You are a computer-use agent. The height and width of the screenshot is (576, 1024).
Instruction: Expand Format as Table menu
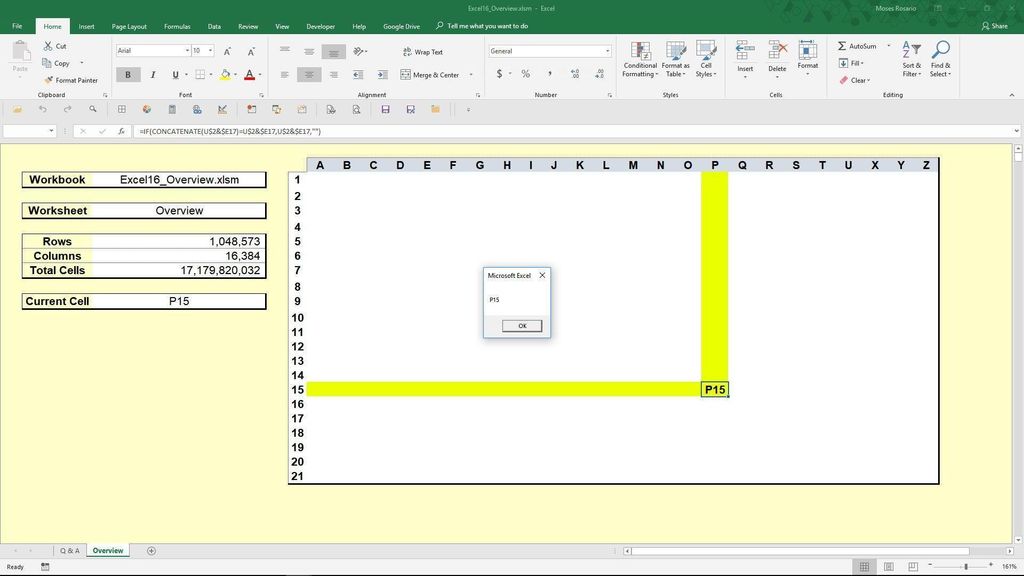pyautogui.click(x=675, y=60)
